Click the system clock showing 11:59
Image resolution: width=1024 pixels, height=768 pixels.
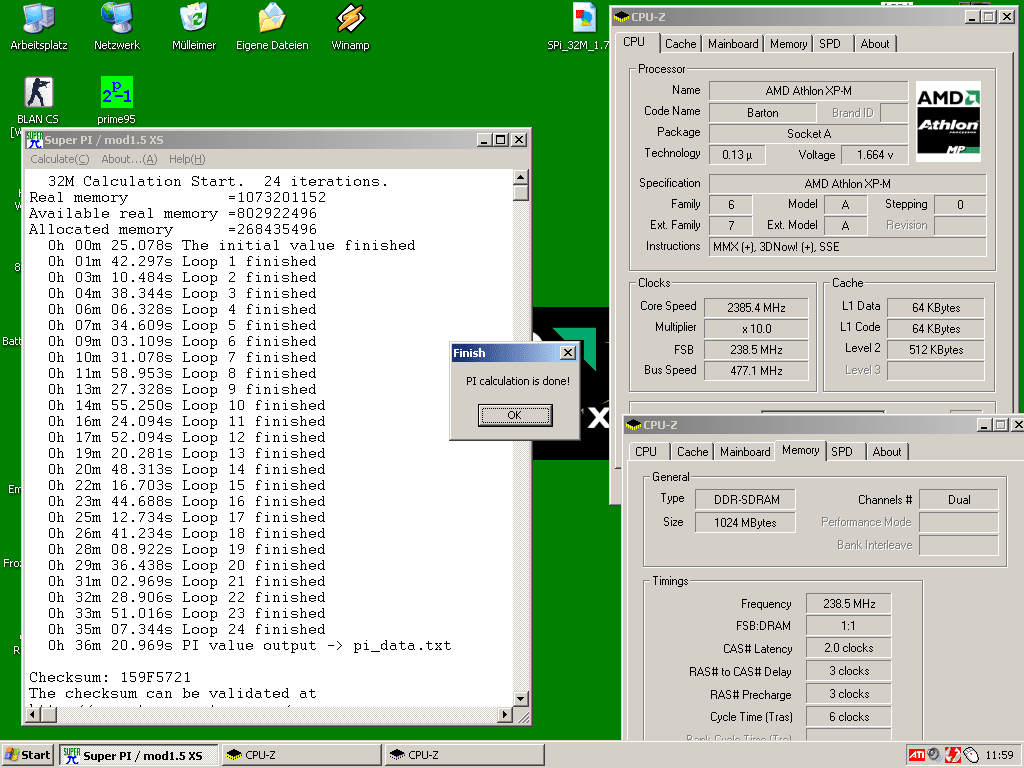point(999,755)
